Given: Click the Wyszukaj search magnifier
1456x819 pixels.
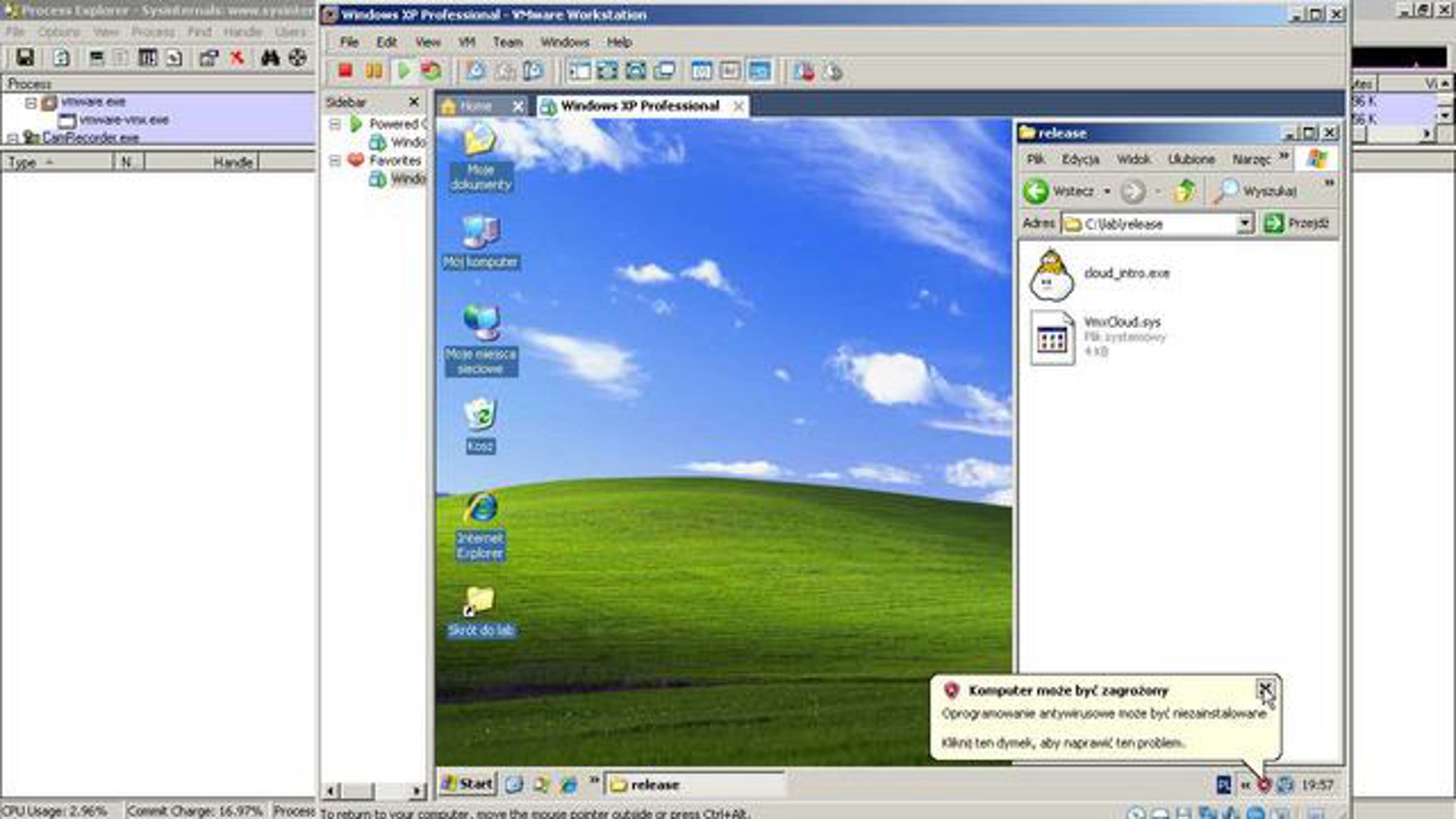Looking at the screenshot, I should [1225, 191].
